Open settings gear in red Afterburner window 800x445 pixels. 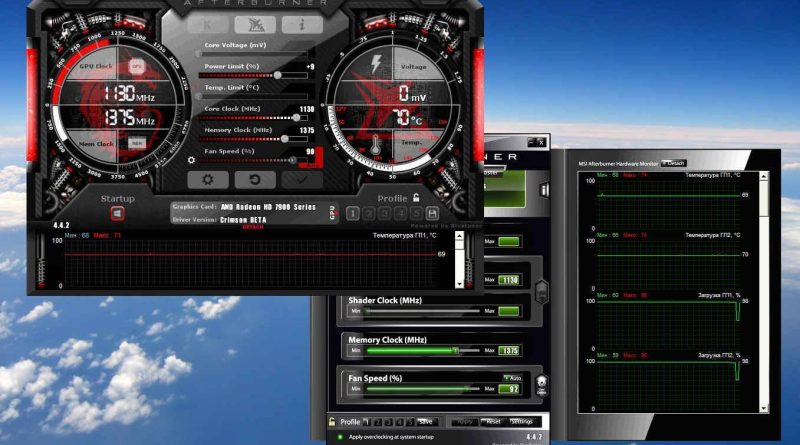[x=208, y=180]
